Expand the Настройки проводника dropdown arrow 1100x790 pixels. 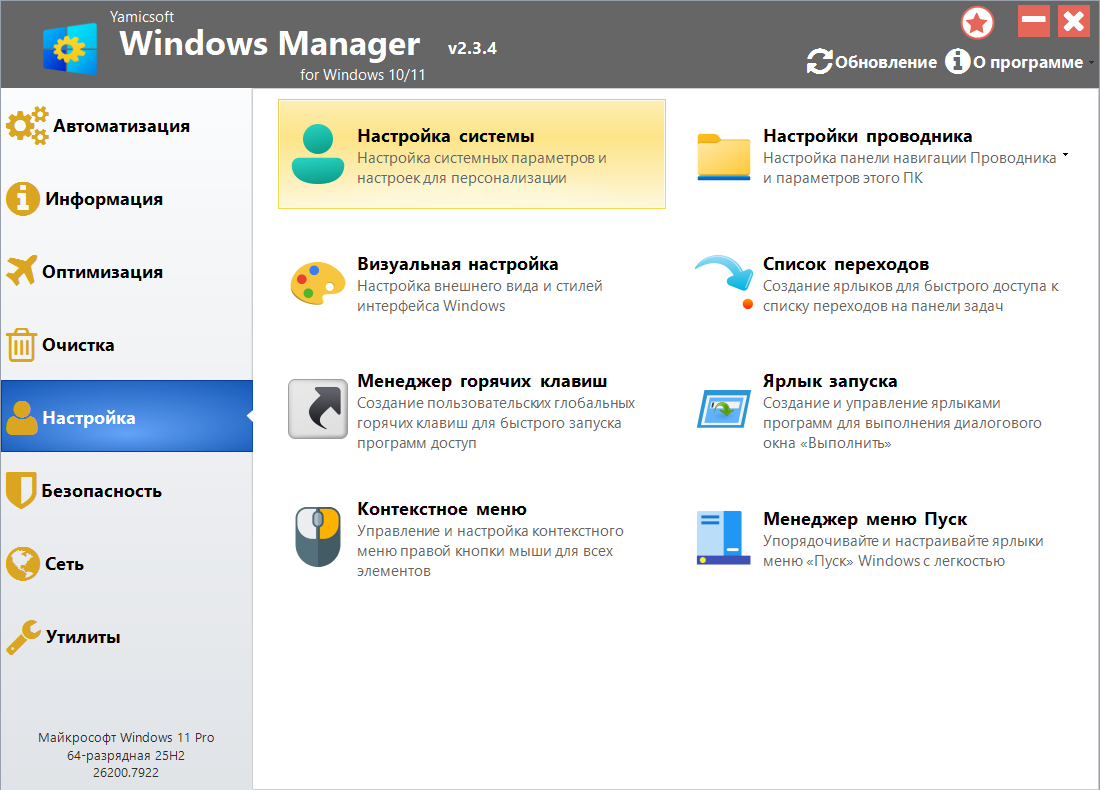pyautogui.click(x=1065, y=156)
